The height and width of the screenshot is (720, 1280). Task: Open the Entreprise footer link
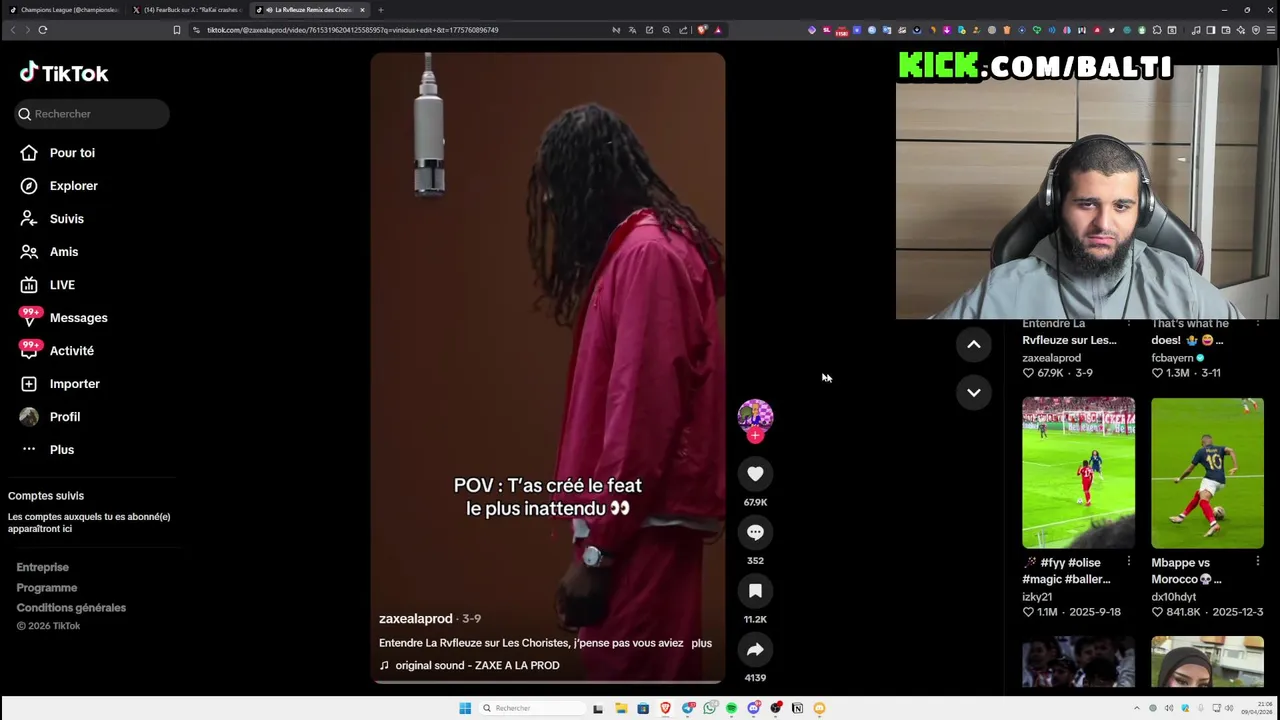[x=42, y=567]
